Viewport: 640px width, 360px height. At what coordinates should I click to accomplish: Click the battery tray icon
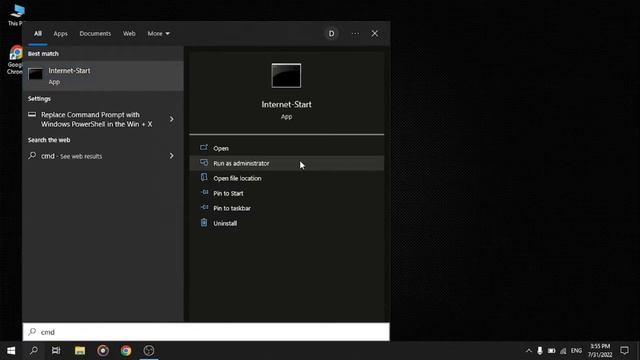click(x=551, y=351)
